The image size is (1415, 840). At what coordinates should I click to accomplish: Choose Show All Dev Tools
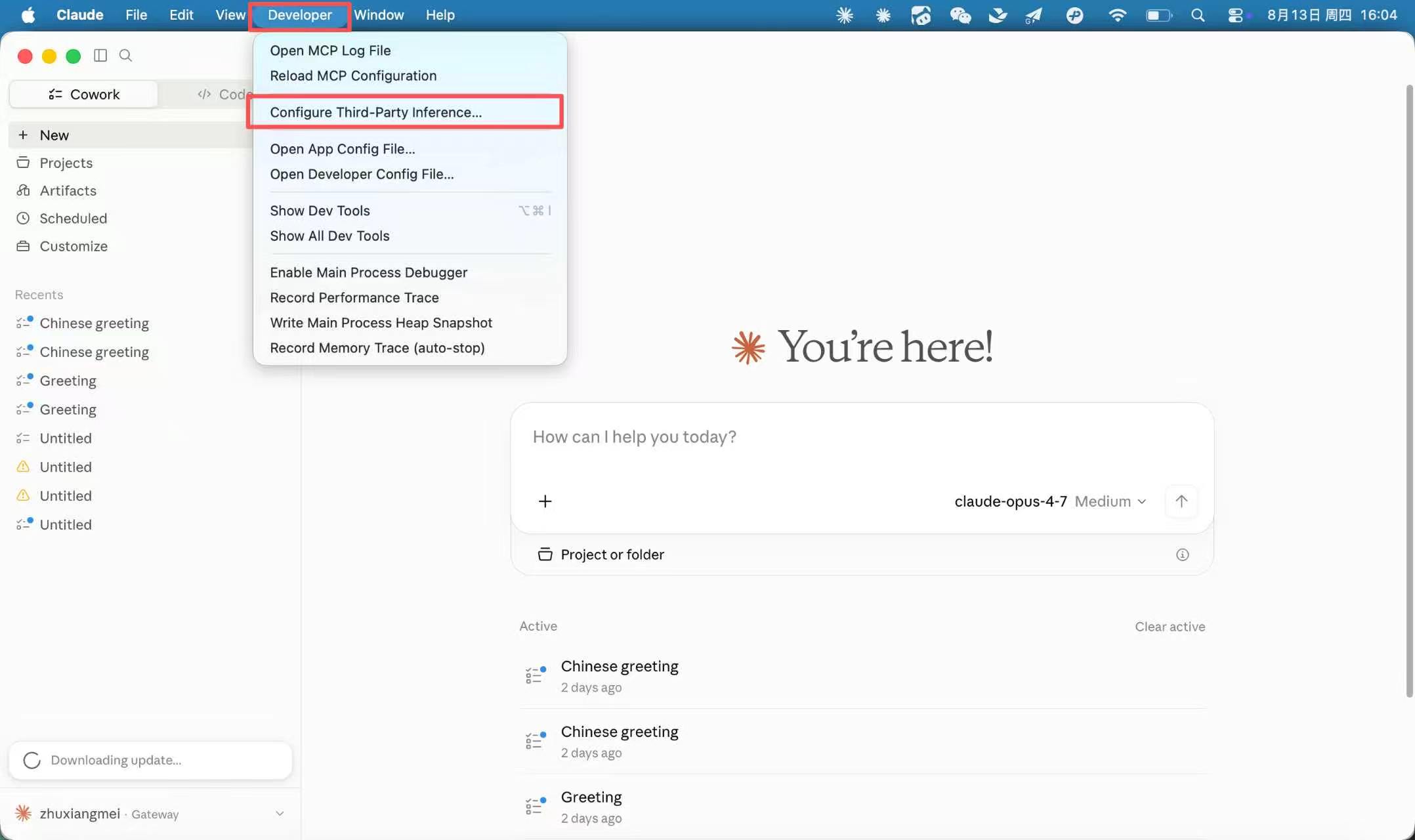pos(410,236)
